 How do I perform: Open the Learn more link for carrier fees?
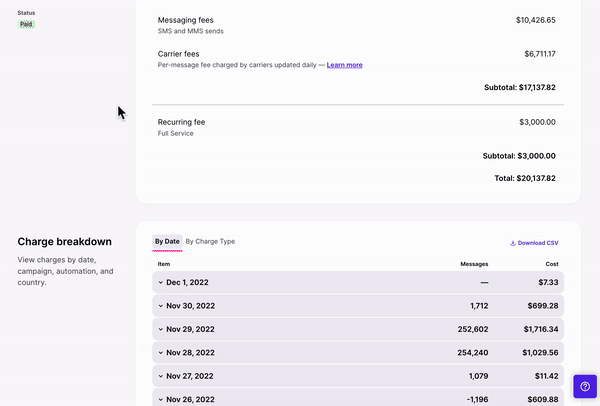point(344,65)
